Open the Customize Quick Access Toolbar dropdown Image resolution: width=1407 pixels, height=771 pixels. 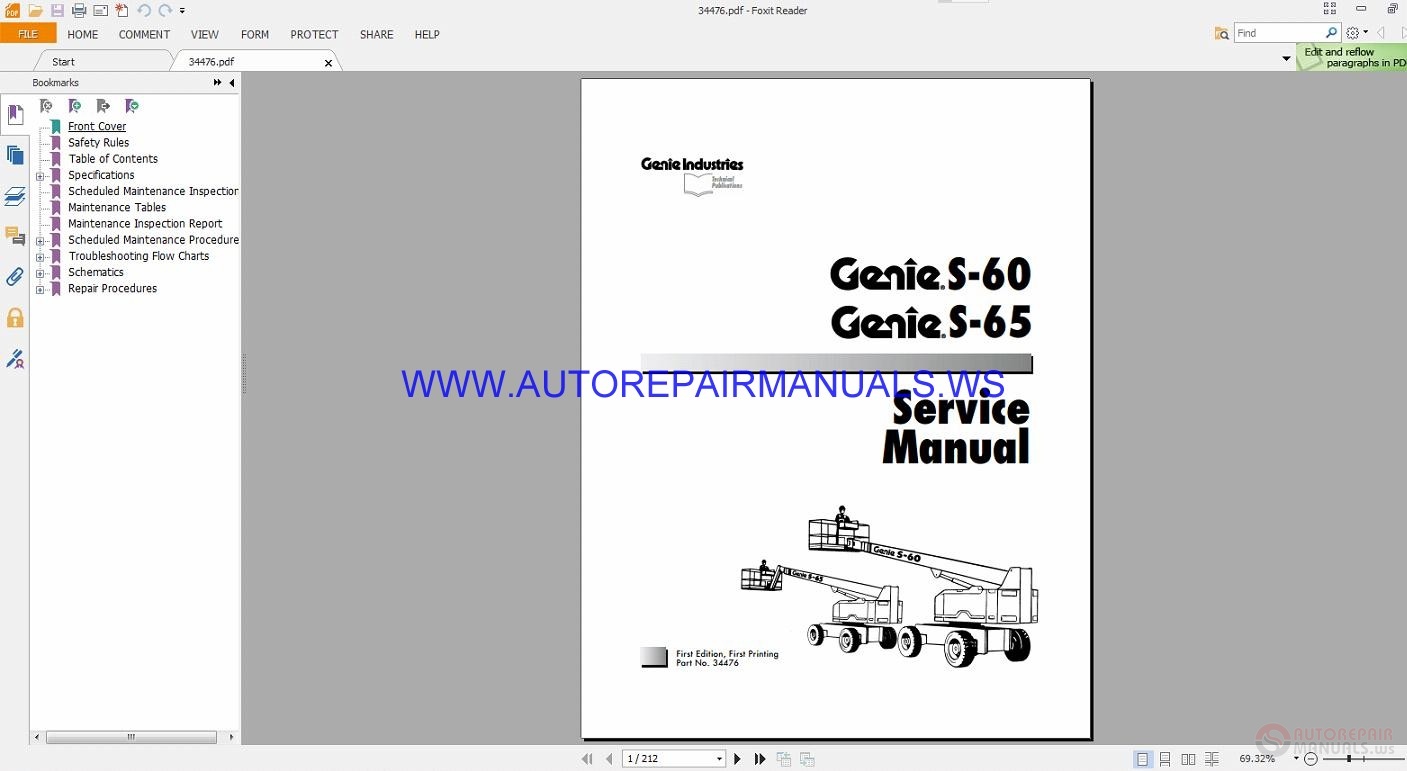[183, 11]
